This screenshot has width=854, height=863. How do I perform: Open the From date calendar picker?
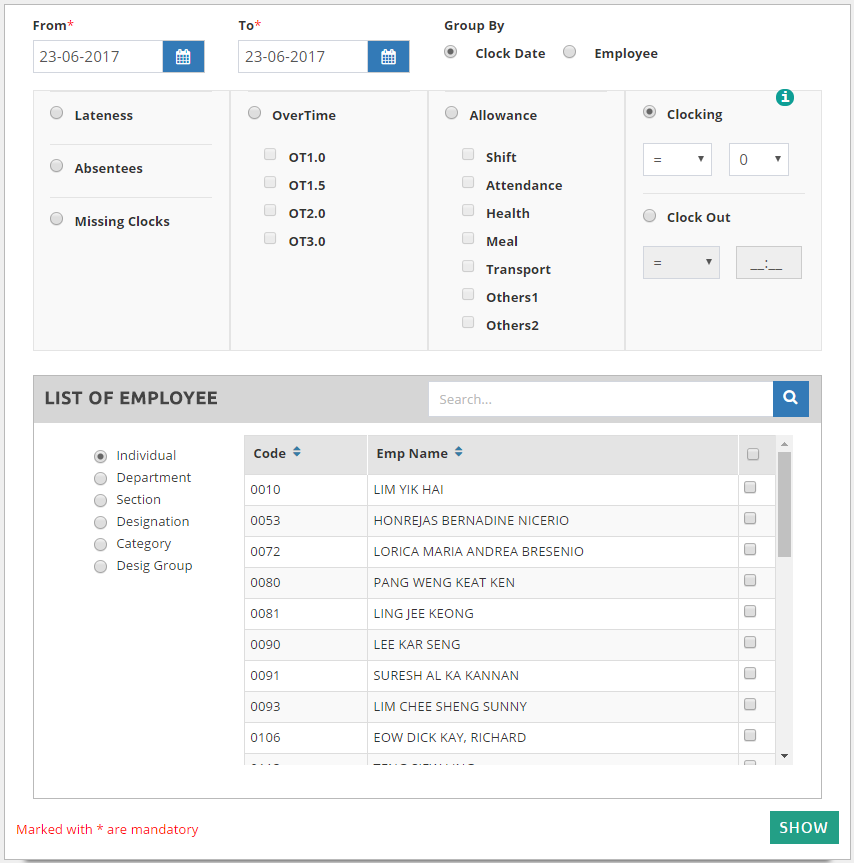click(183, 57)
